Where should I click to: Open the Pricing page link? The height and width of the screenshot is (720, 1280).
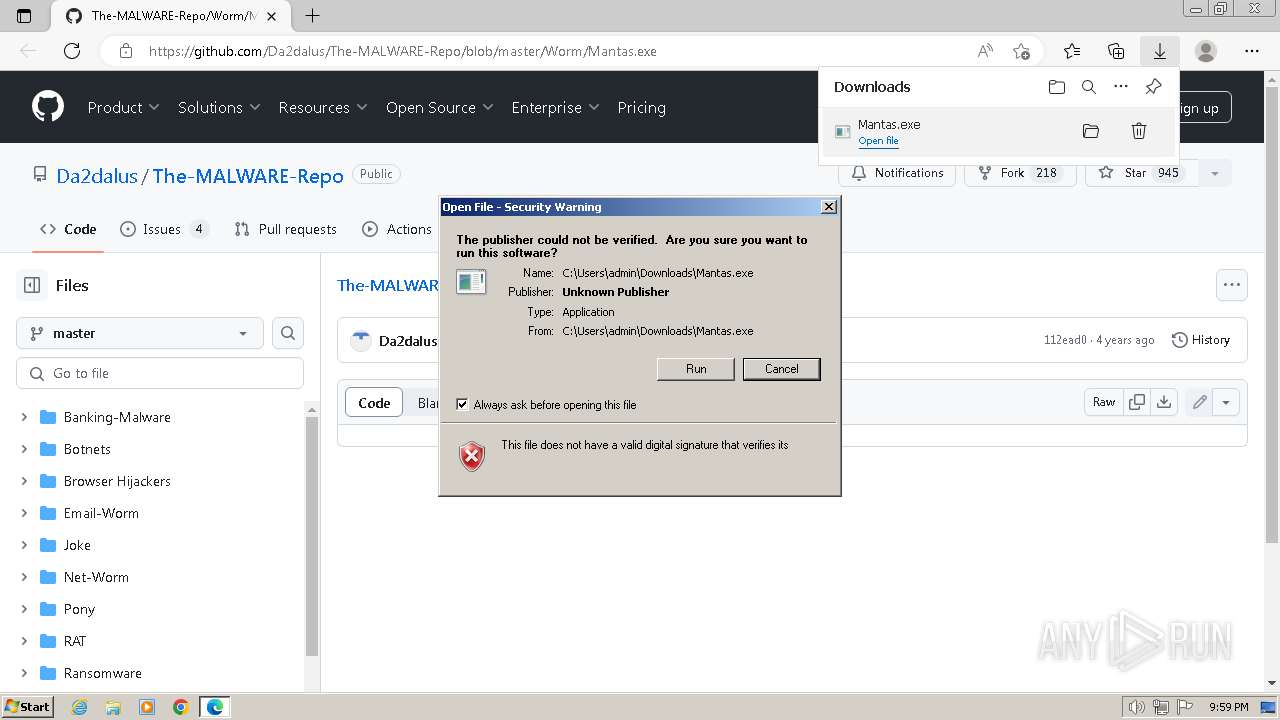(641, 107)
